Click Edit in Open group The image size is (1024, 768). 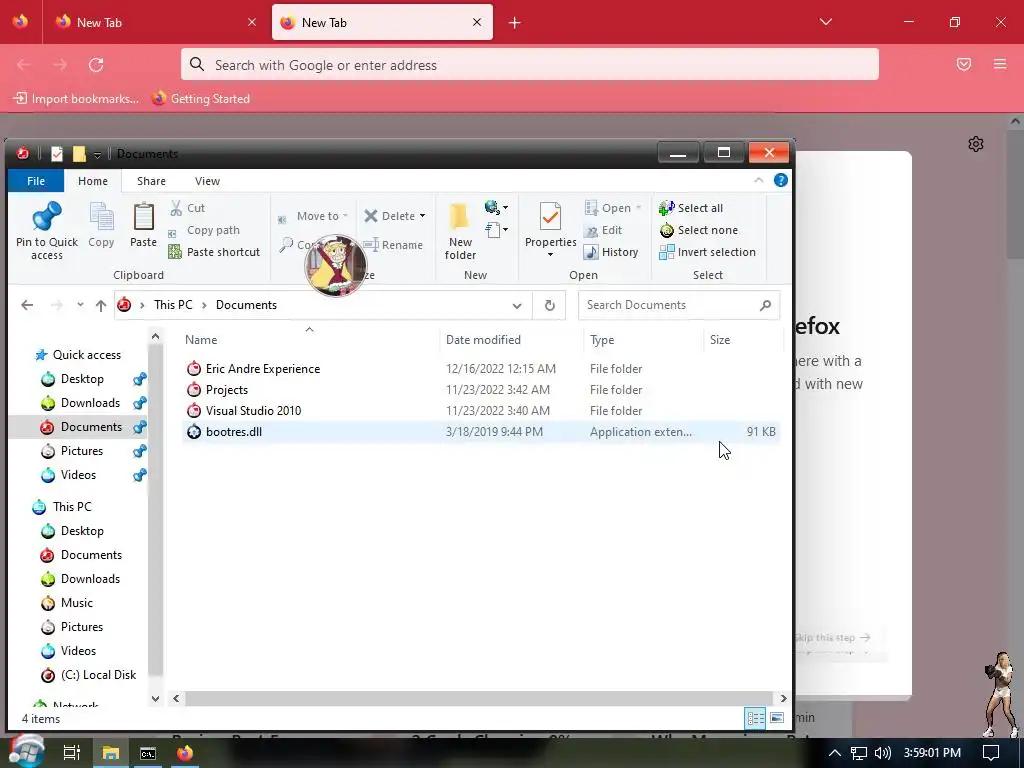pos(603,230)
